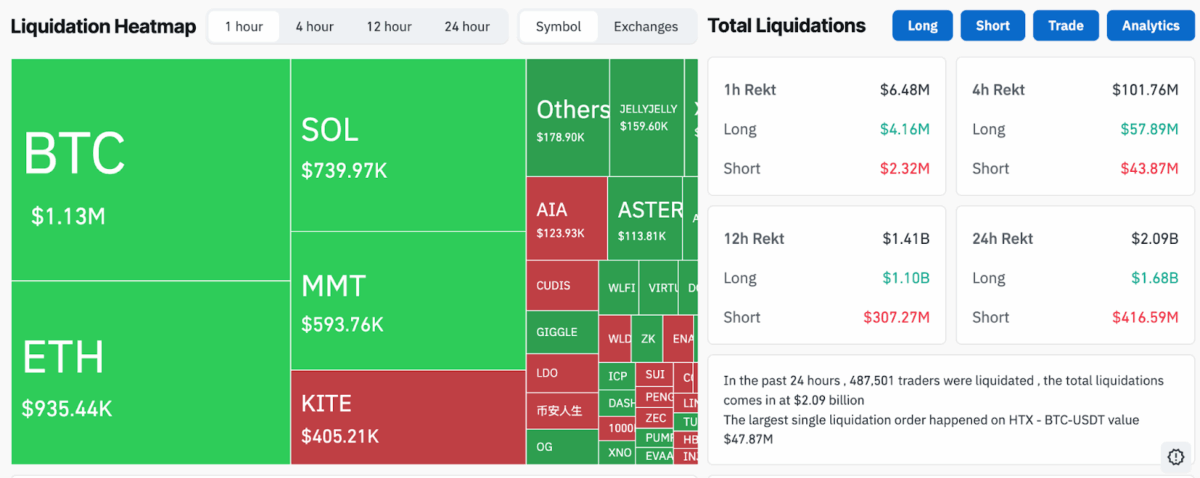Image resolution: width=1200 pixels, height=478 pixels.
Task: Open the JELLYJELLY heatmap tile
Action: point(647,117)
